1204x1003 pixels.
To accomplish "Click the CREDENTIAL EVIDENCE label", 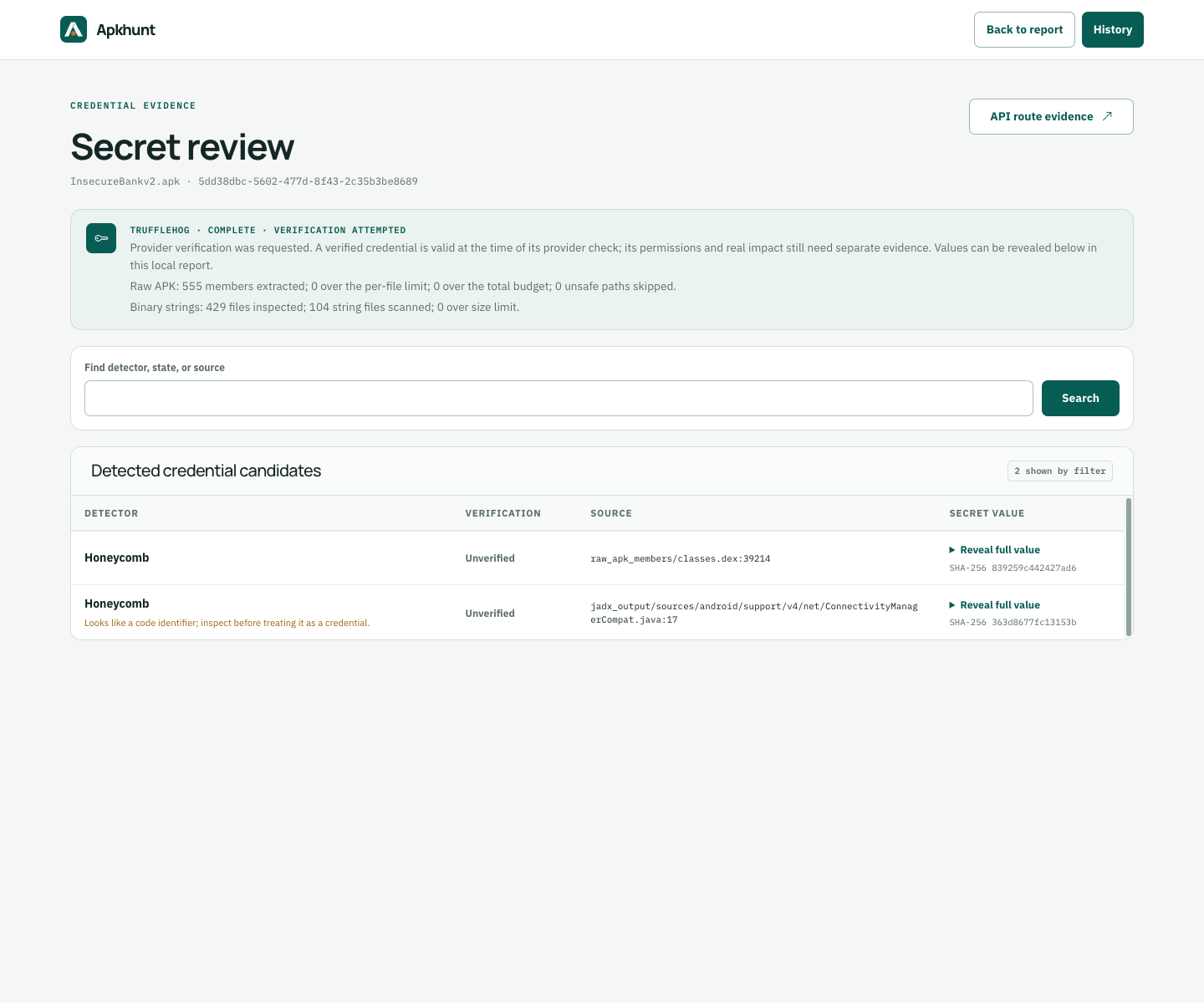I will click(133, 105).
